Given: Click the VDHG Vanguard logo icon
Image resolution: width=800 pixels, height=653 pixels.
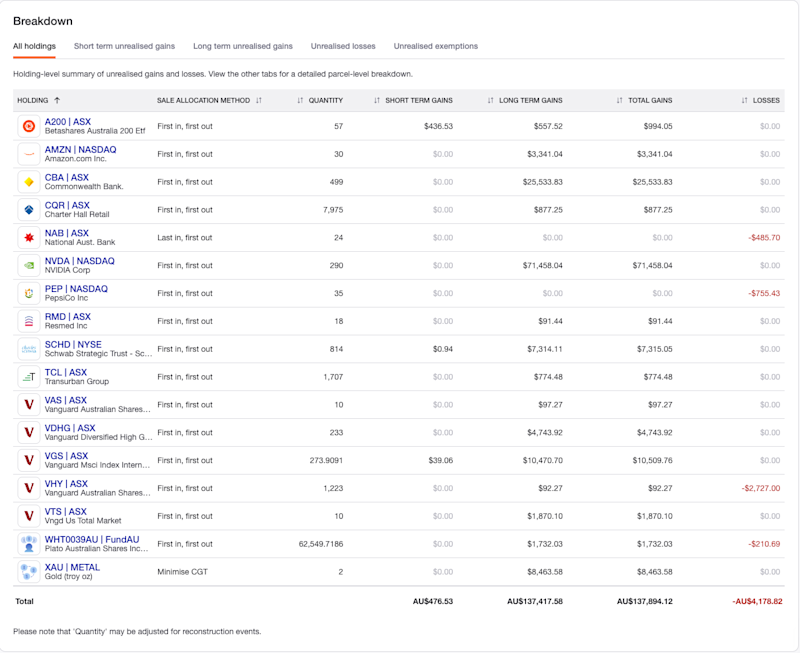Looking at the screenshot, I should point(29,433).
